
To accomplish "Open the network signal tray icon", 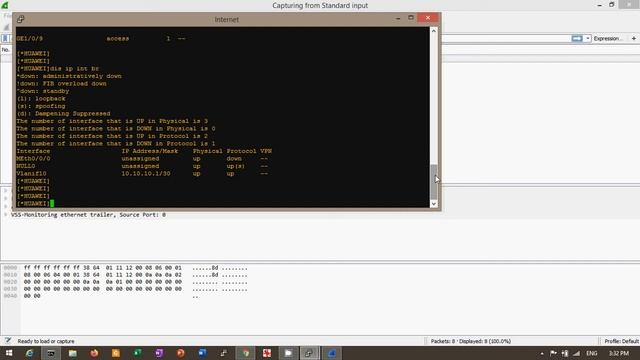I will [576, 353].
